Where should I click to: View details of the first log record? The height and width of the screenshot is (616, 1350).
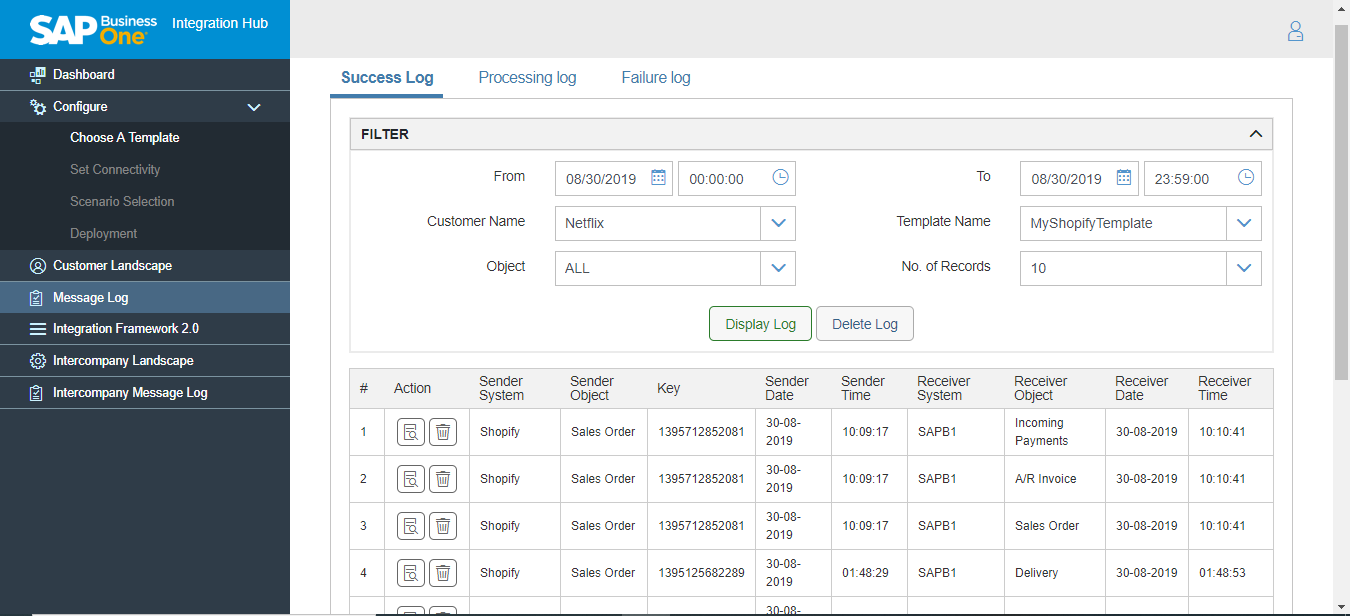point(410,431)
